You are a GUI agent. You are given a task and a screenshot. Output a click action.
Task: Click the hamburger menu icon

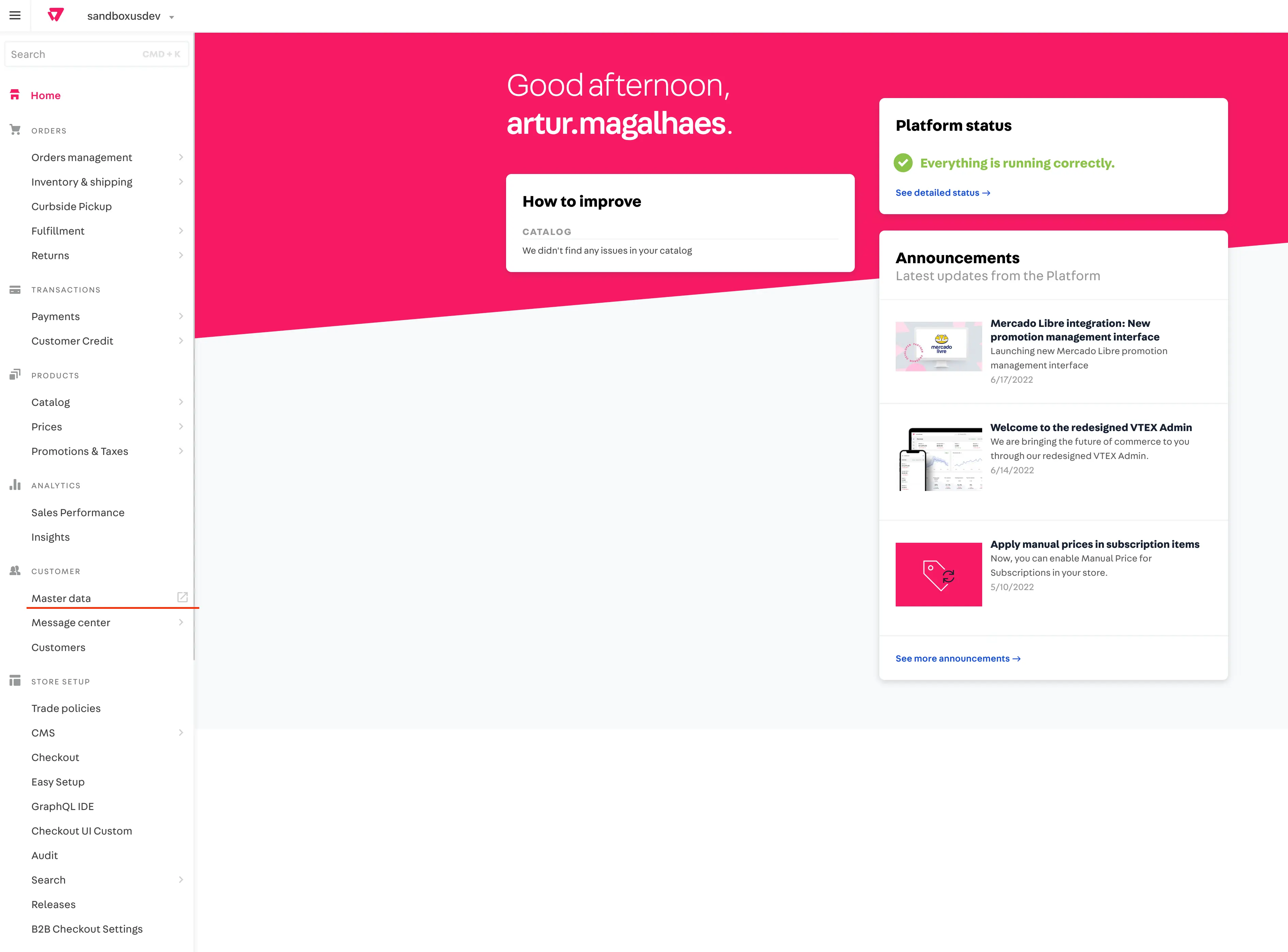15,16
